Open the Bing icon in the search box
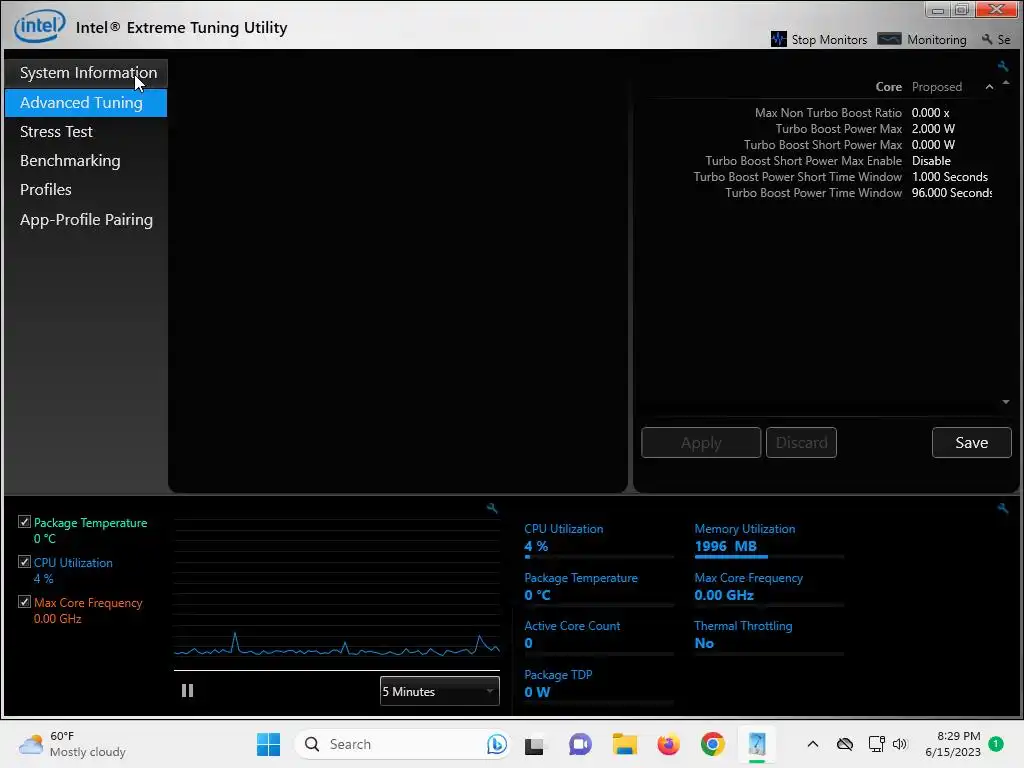This screenshot has height=768, width=1024. [x=496, y=744]
